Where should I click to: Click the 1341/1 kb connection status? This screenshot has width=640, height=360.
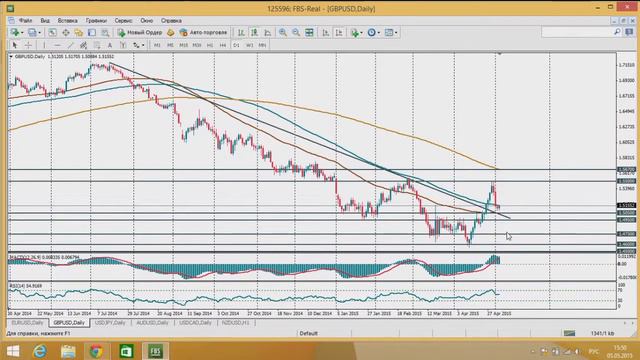pyautogui.click(x=602, y=333)
